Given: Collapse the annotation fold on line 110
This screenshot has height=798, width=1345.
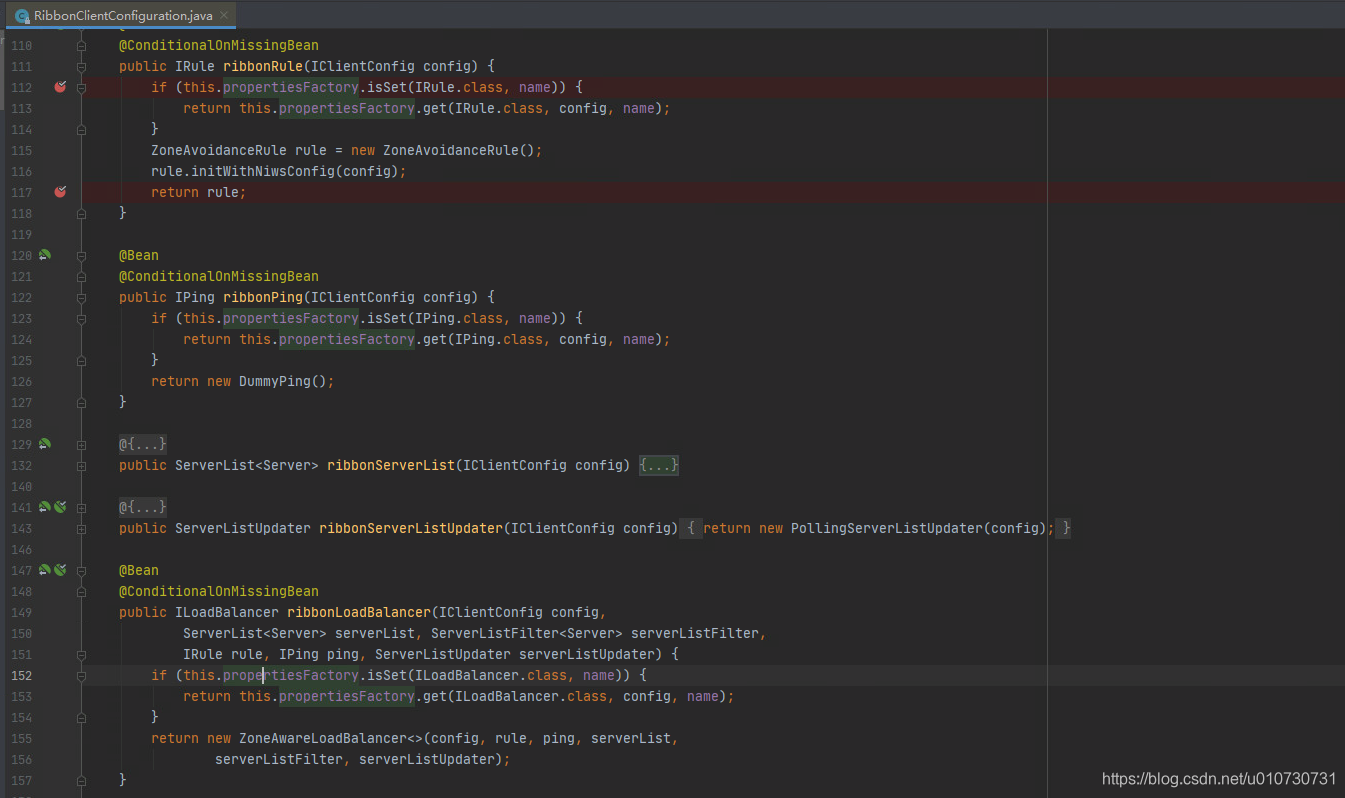Looking at the screenshot, I should (x=82, y=45).
